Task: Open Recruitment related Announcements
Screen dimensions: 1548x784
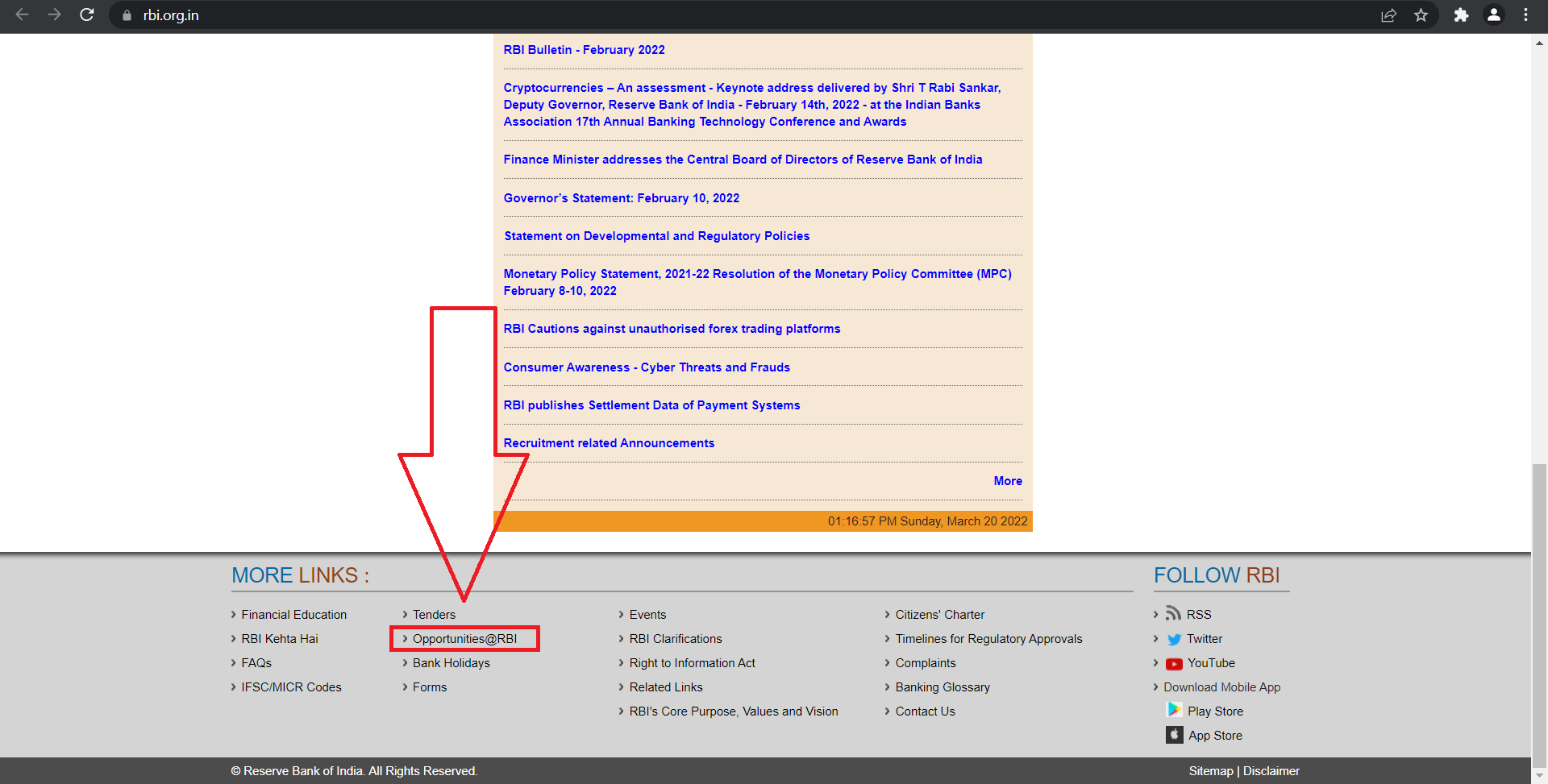Action: (x=609, y=443)
